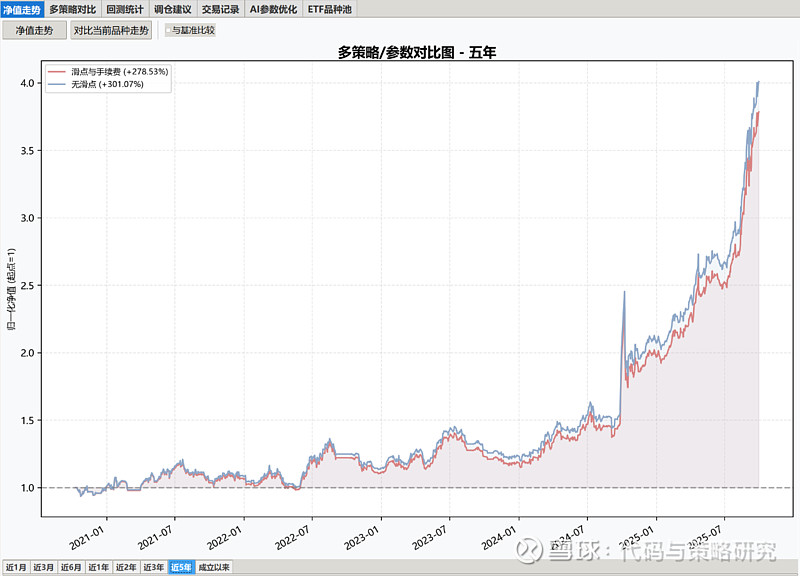Click the 对比当前品种走势 button

point(111,30)
